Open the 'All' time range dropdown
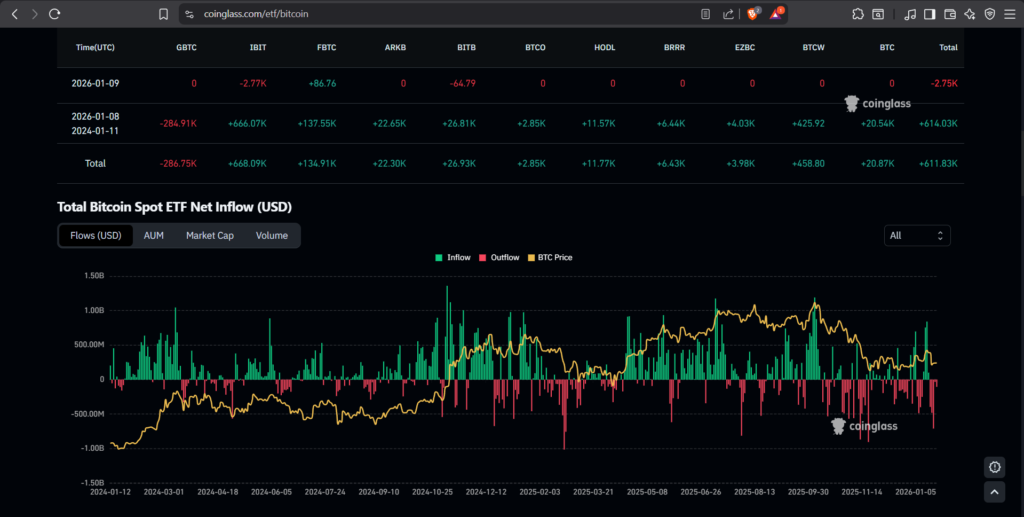This screenshot has width=1024, height=517. pos(917,235)
